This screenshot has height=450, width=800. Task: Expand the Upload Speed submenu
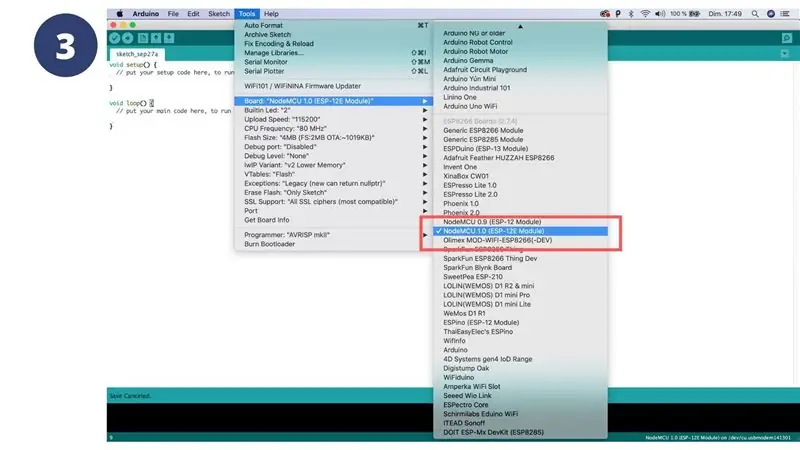pos(334,119)
